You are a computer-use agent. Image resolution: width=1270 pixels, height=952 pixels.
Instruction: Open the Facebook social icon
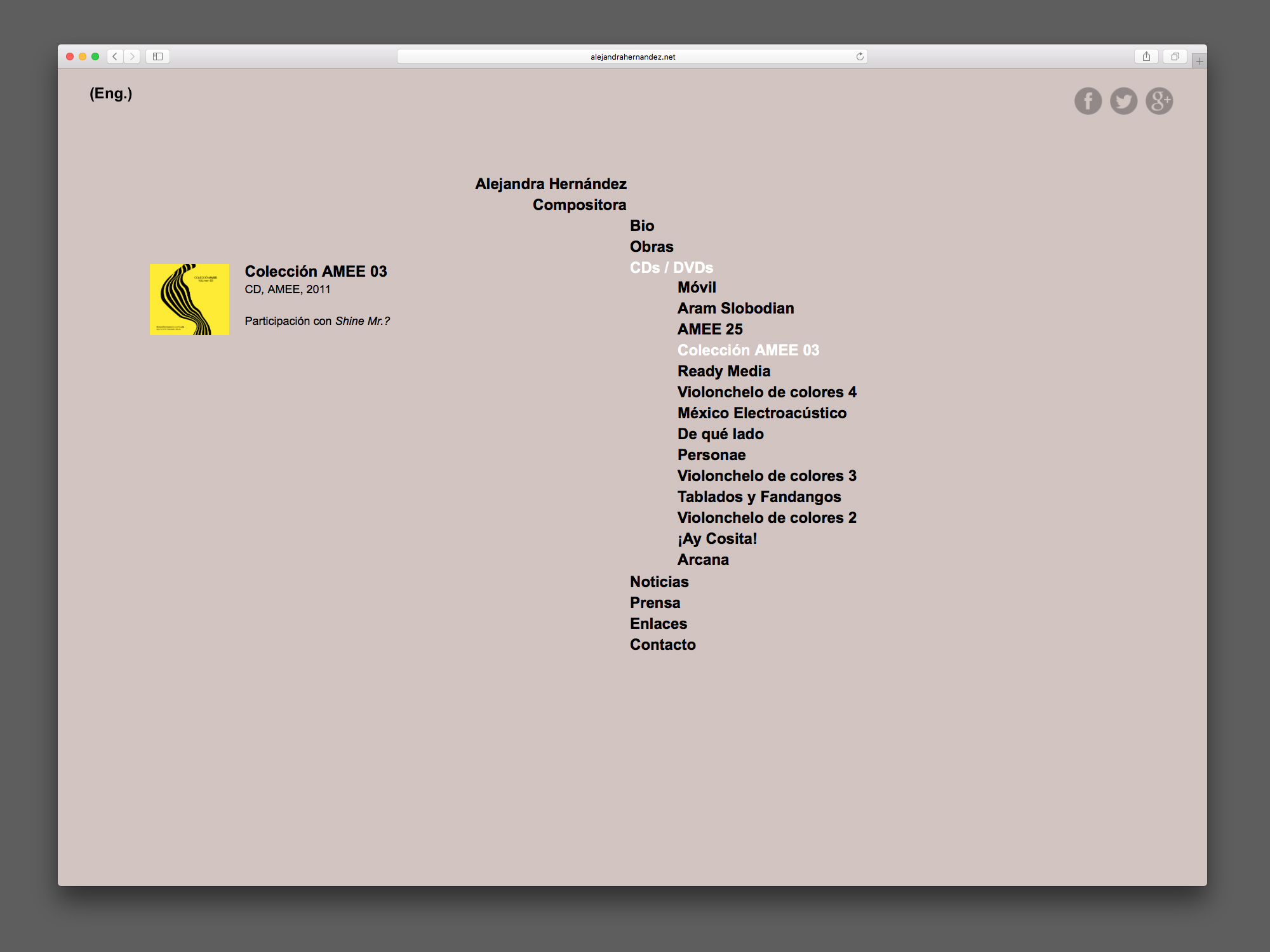click(1088, 101)
